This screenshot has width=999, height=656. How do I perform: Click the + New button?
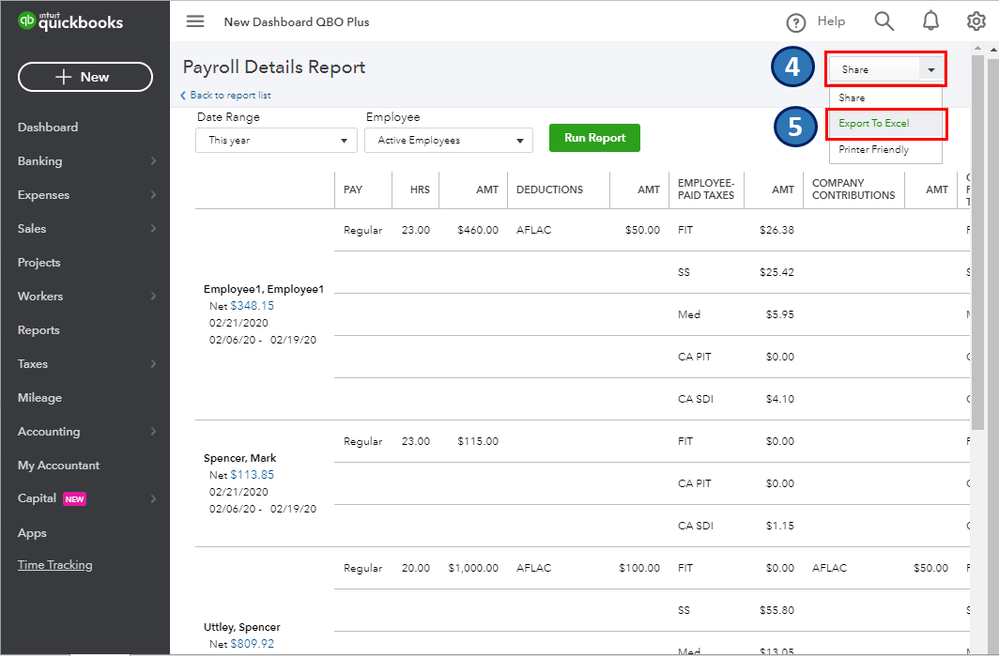[85, 77]
